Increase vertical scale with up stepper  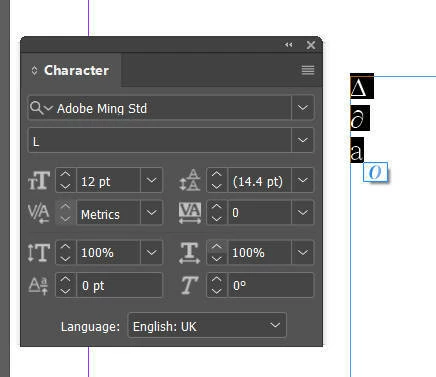(65, 246)
